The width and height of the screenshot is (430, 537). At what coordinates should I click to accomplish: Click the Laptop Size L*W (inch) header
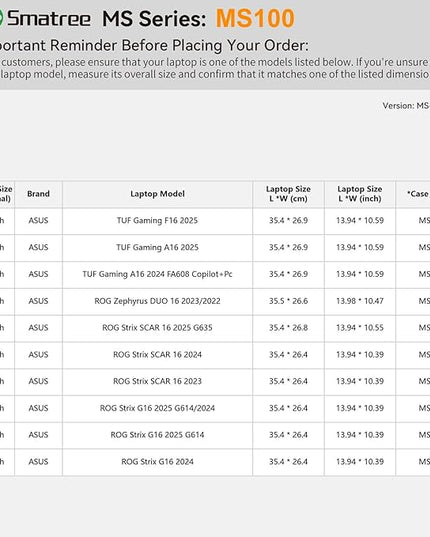tap(360, 194)
